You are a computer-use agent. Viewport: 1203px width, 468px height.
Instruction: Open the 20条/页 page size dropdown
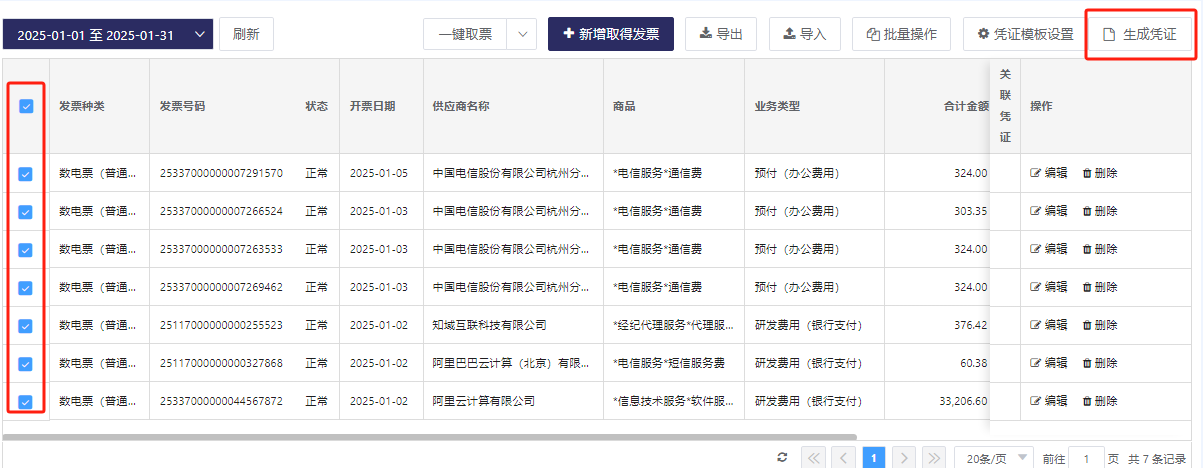click(x=993, y=458)
